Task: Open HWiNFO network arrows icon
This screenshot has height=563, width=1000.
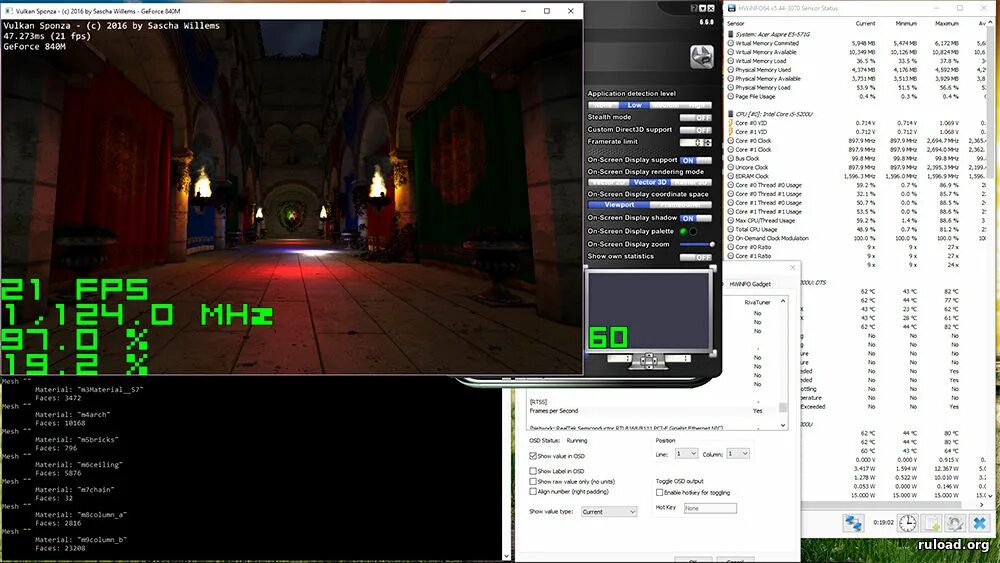Action: [853, 523]
